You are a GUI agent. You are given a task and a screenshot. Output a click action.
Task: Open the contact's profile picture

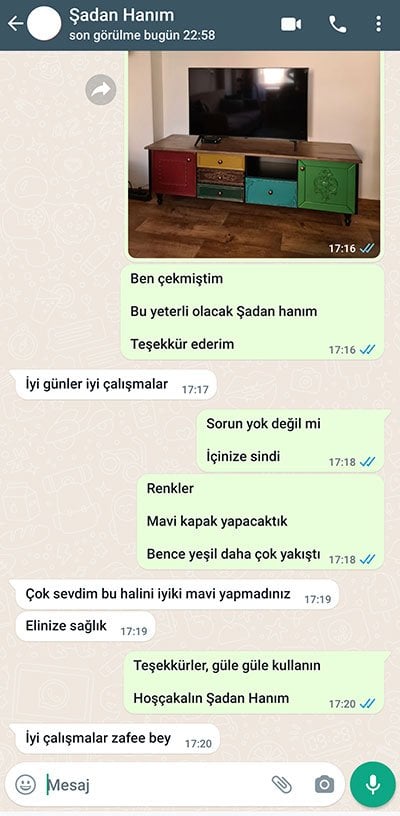pyautogui.click(x=44, y=23)
